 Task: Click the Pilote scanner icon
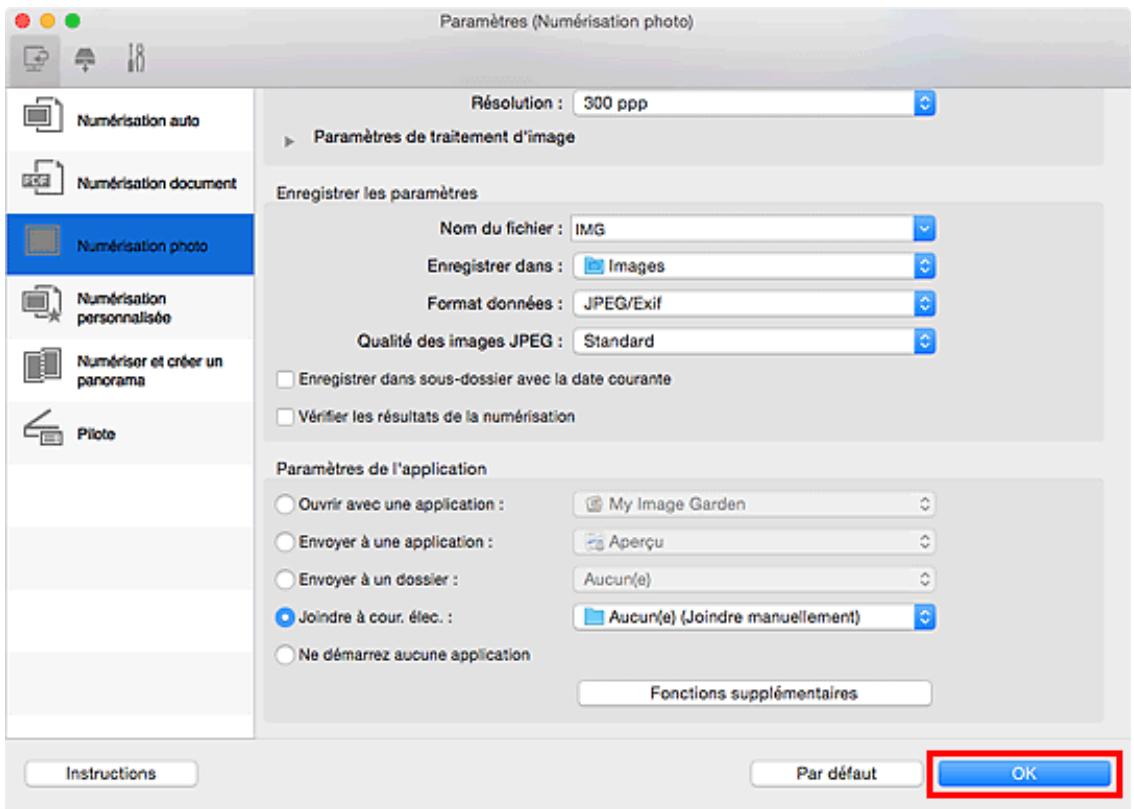pyautogui.click(x=42, y=428)
